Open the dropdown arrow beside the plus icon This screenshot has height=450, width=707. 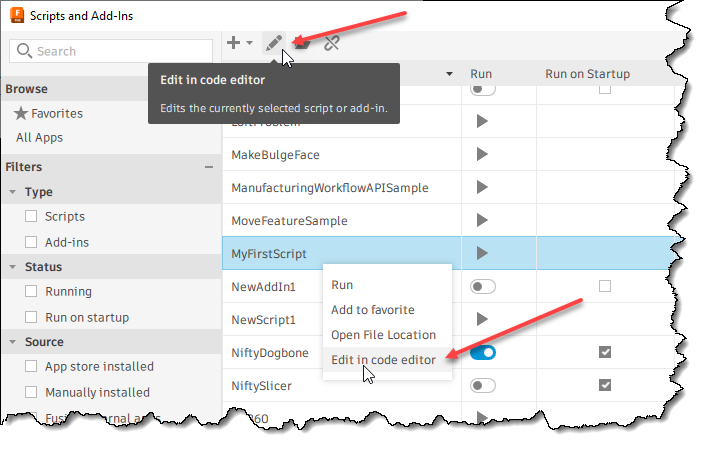tap(250, 44)
